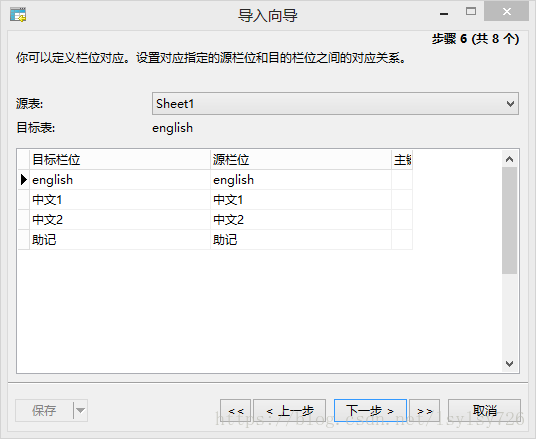Select target field cell 中文1
Screen dimensions: 536x439
coord(120,200)
